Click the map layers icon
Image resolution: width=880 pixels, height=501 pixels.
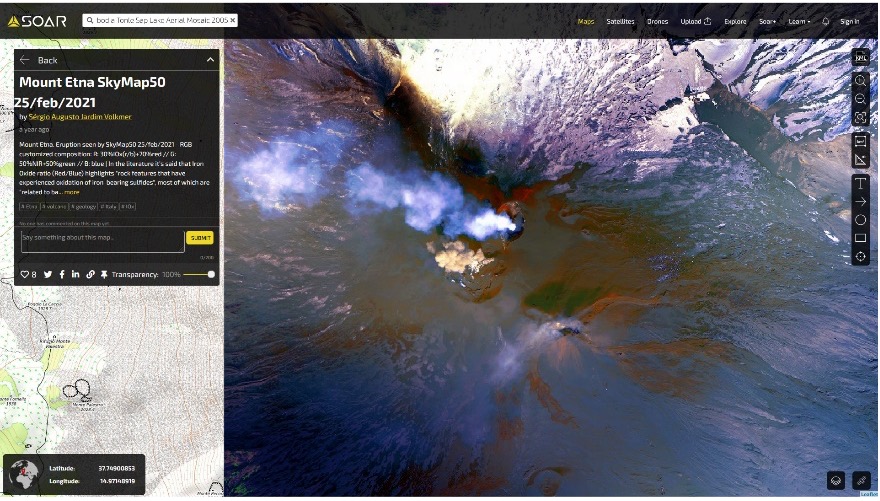(x=835, y=481)
